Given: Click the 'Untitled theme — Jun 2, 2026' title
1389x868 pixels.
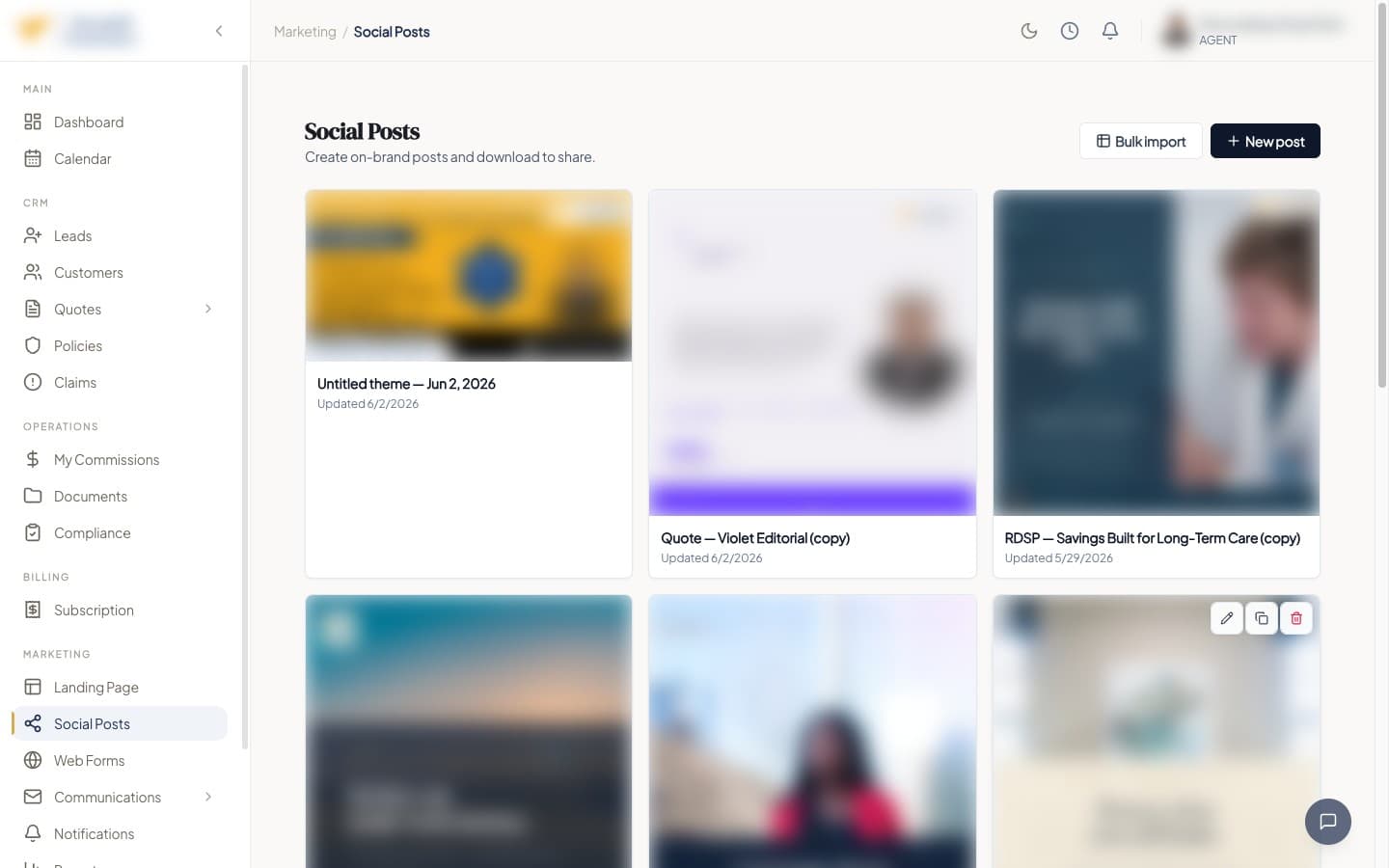Looking at the screenshot, I should pyautogui.click(x=406, y=384).
